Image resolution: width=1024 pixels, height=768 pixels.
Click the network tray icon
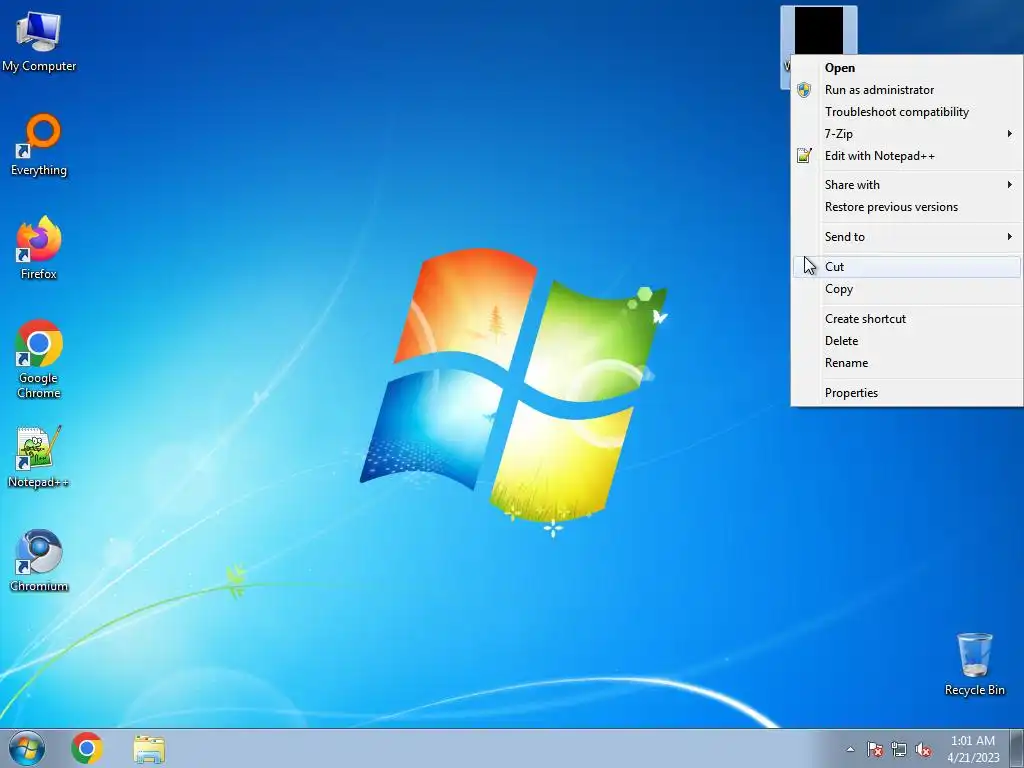(x=899, y=749)
